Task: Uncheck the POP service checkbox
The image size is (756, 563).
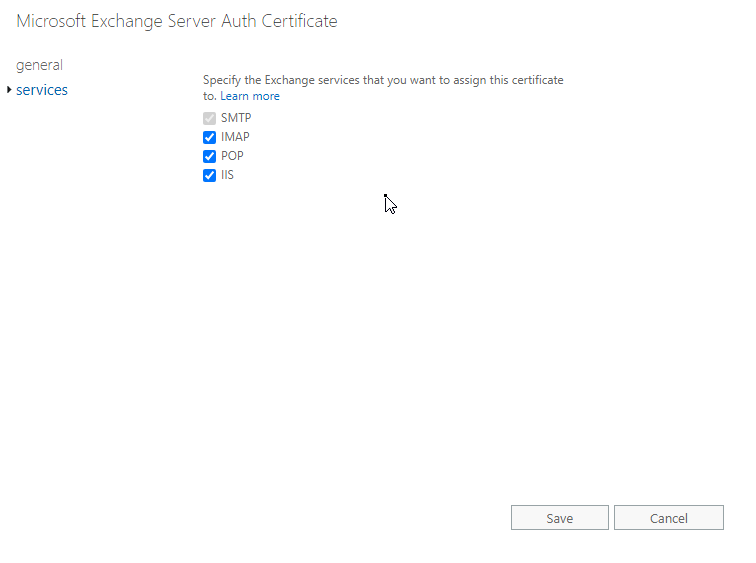Action: tap(209, 156)
